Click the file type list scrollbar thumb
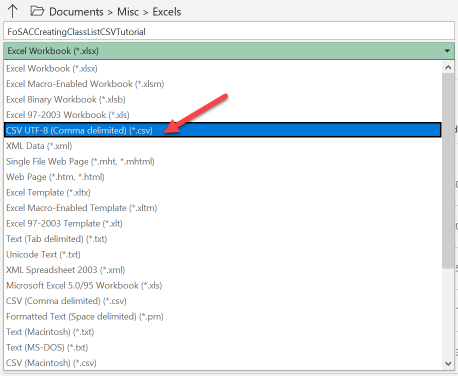The image size is (458, 376). tap(448, 171)
